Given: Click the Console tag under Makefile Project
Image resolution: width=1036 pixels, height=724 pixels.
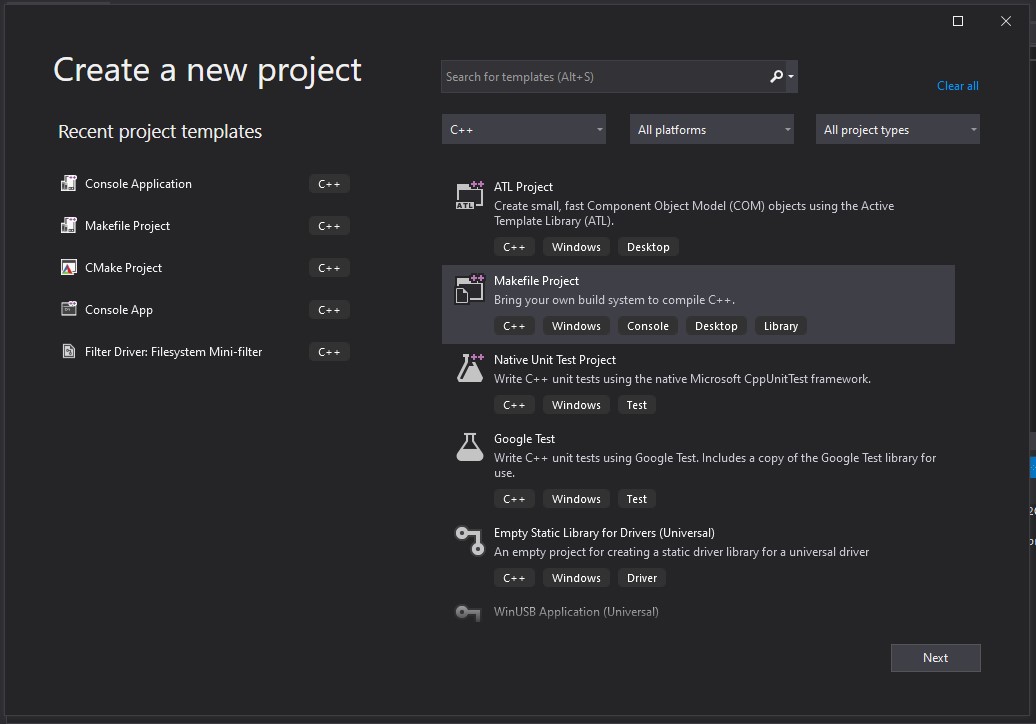Looking at the screenshot, I should pos(648,326).
